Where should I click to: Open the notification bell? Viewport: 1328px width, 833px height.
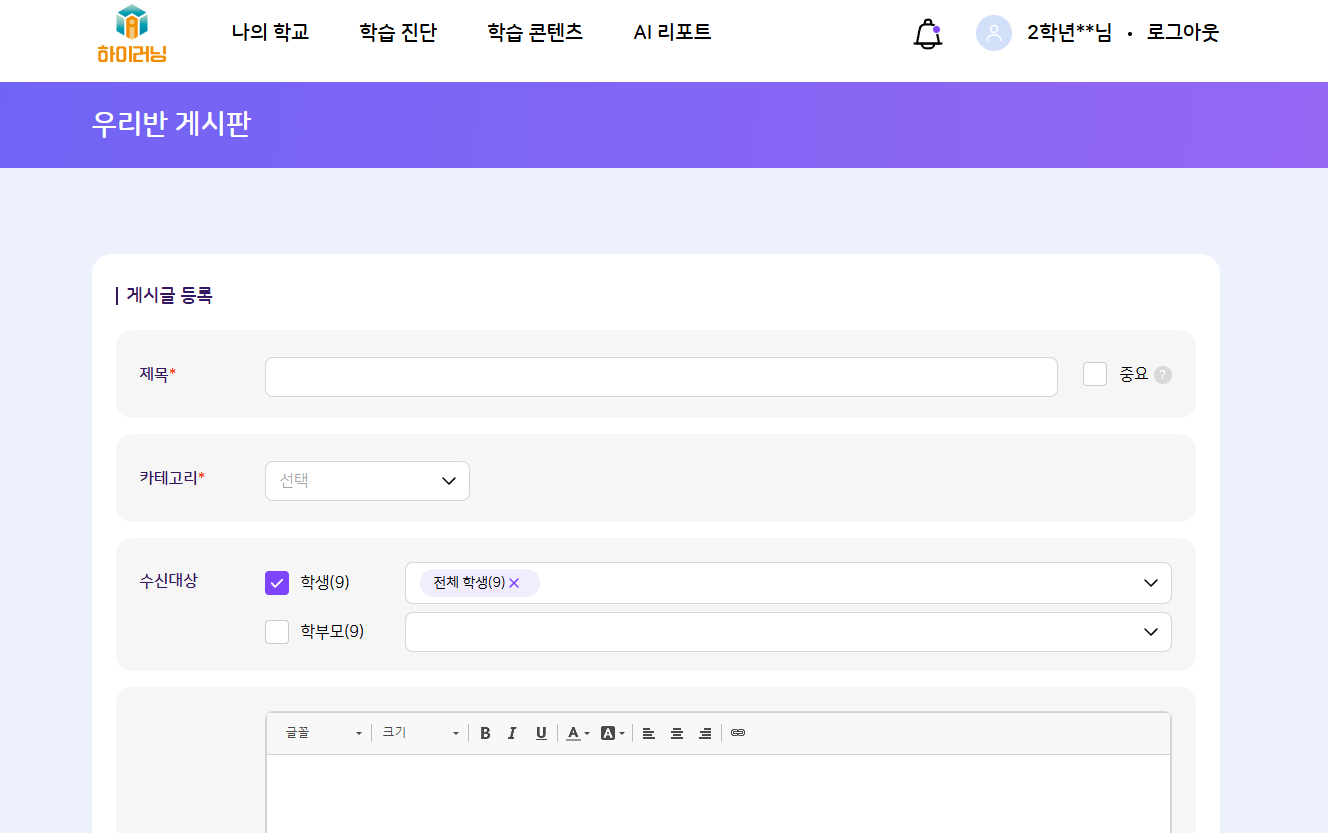928,34
